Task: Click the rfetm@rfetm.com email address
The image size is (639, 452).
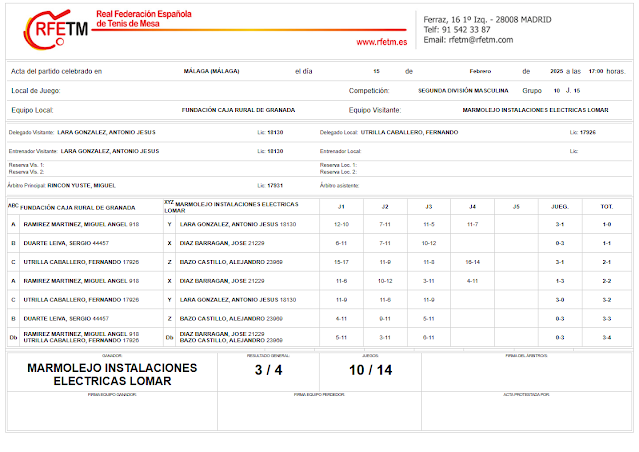Action: 481,40
